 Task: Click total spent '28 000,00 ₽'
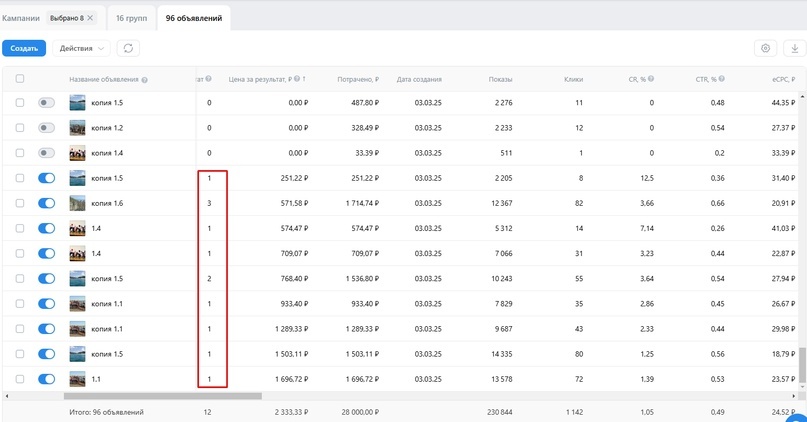(x=360, y=412)
